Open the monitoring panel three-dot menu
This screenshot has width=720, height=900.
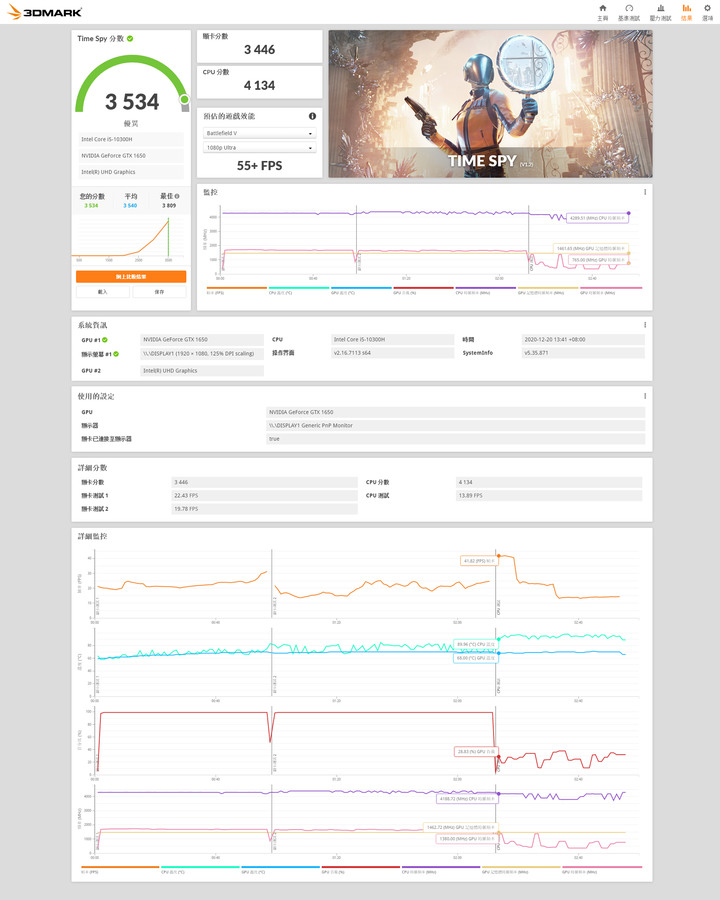pyautogui.click(x=645, y=192)
